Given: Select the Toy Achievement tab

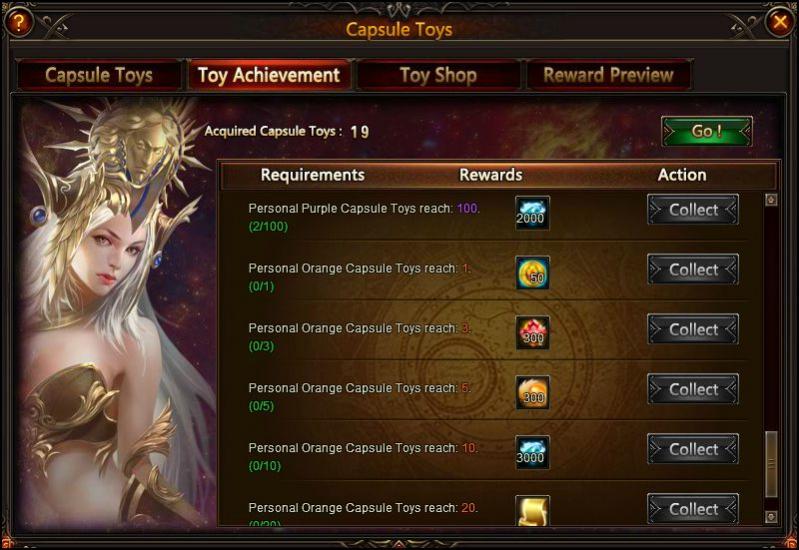Looking at the screenshot, I should click(269, 75).
